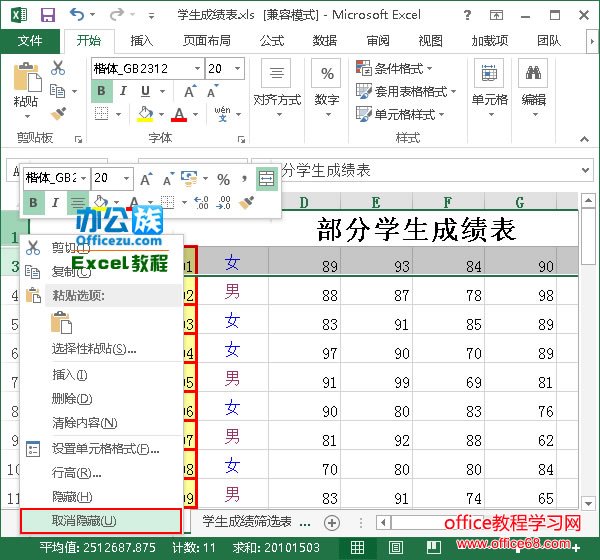
Task: Select 设置单元格格式 in context menu
Action: pyautogui.click(x=105, y=449)
